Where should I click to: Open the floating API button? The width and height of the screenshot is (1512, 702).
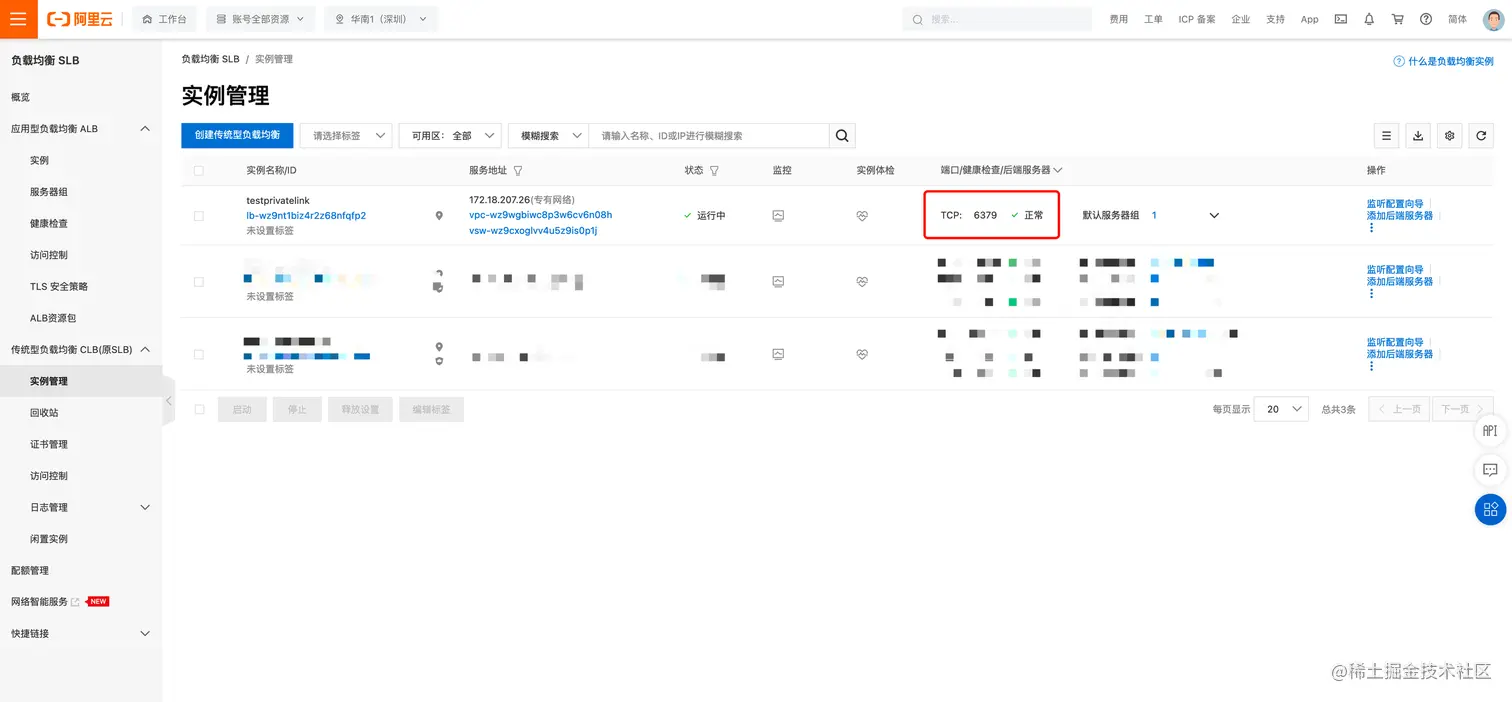click(1490, 431)
